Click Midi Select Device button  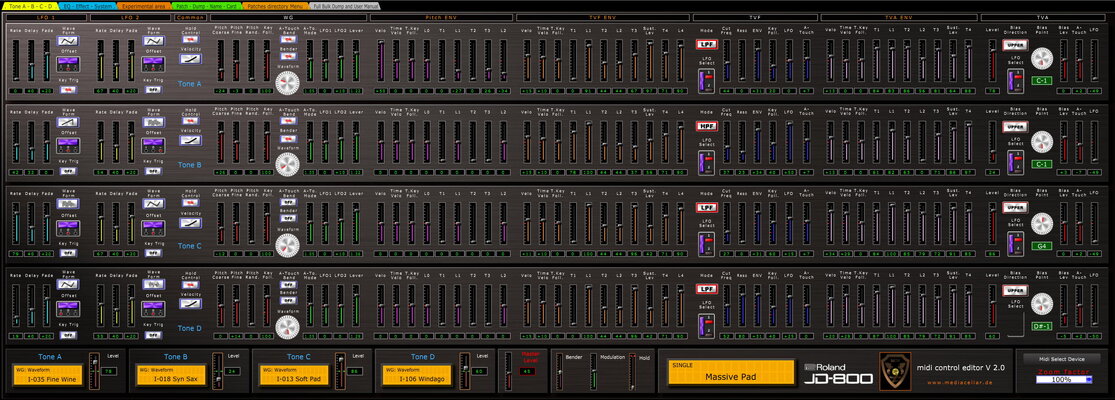(1062, 359)
